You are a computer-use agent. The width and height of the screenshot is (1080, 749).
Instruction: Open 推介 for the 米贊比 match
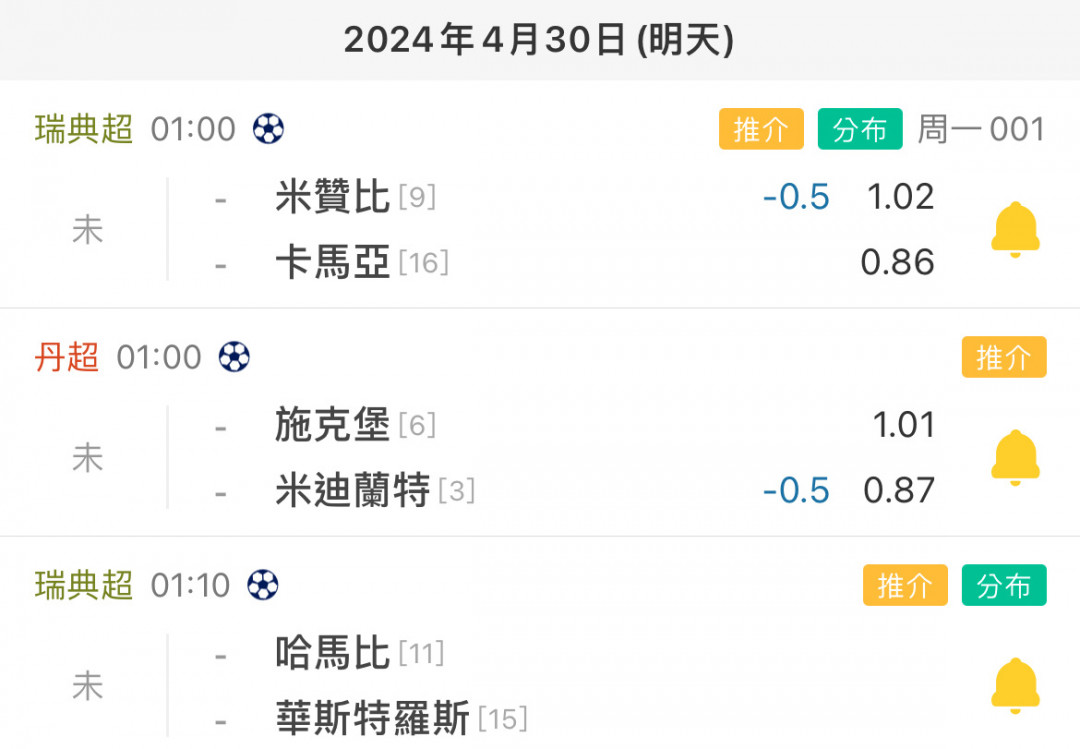point(761,129)
